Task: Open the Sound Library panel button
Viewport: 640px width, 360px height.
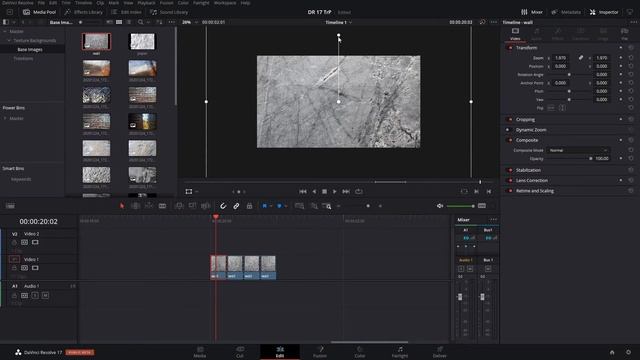Action: (169, 12)
